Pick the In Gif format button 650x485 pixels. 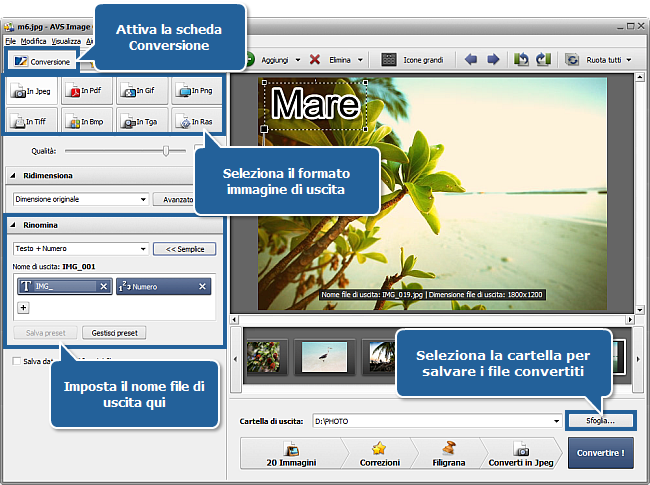142,92
